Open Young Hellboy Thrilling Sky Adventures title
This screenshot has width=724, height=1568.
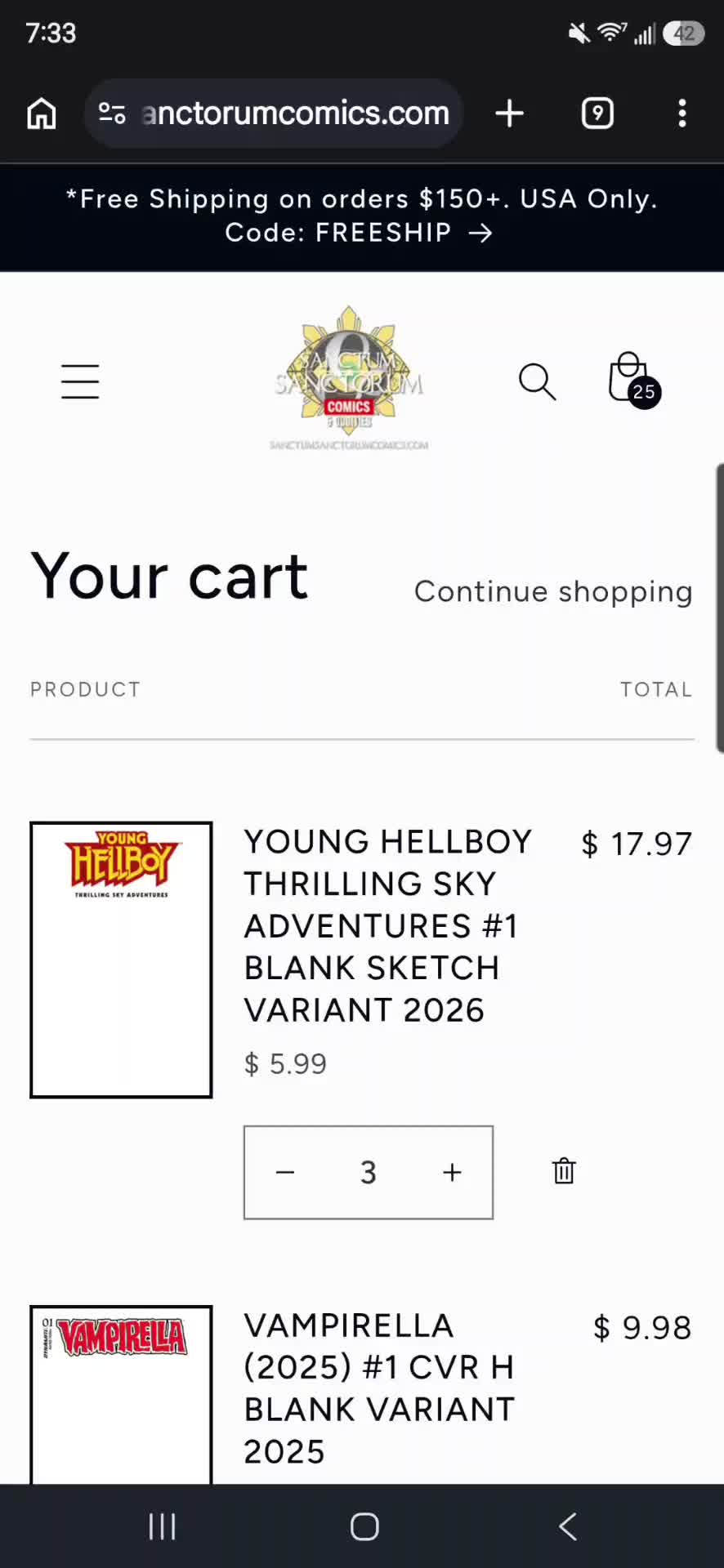pyautogui.click(x=387, y=926)
